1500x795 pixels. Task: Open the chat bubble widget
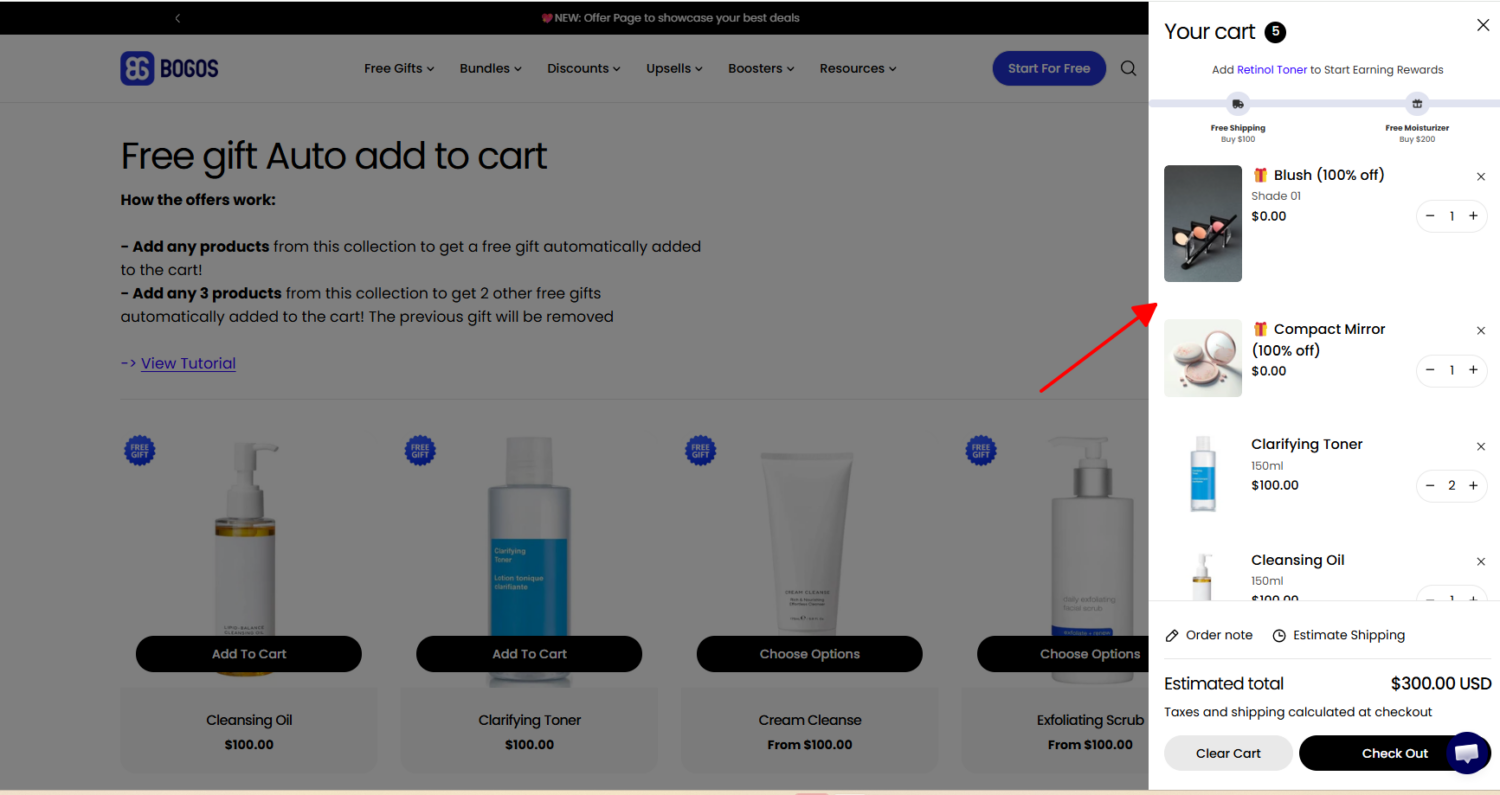click(1467, 753)
